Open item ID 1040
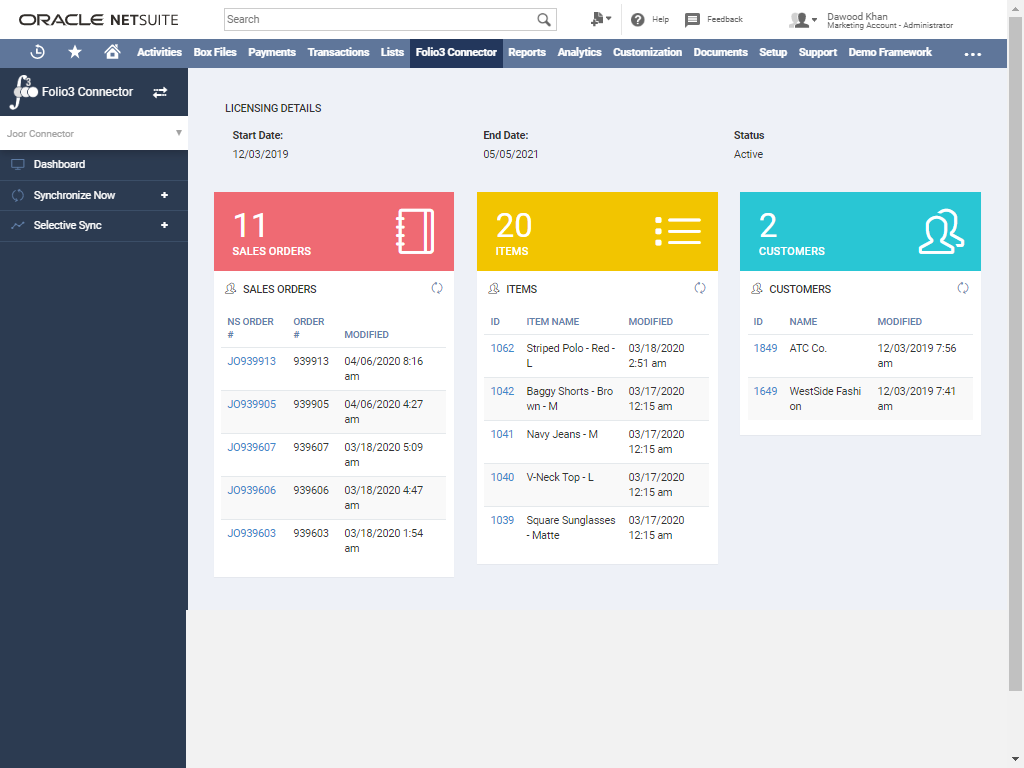 tap(502, 477)
